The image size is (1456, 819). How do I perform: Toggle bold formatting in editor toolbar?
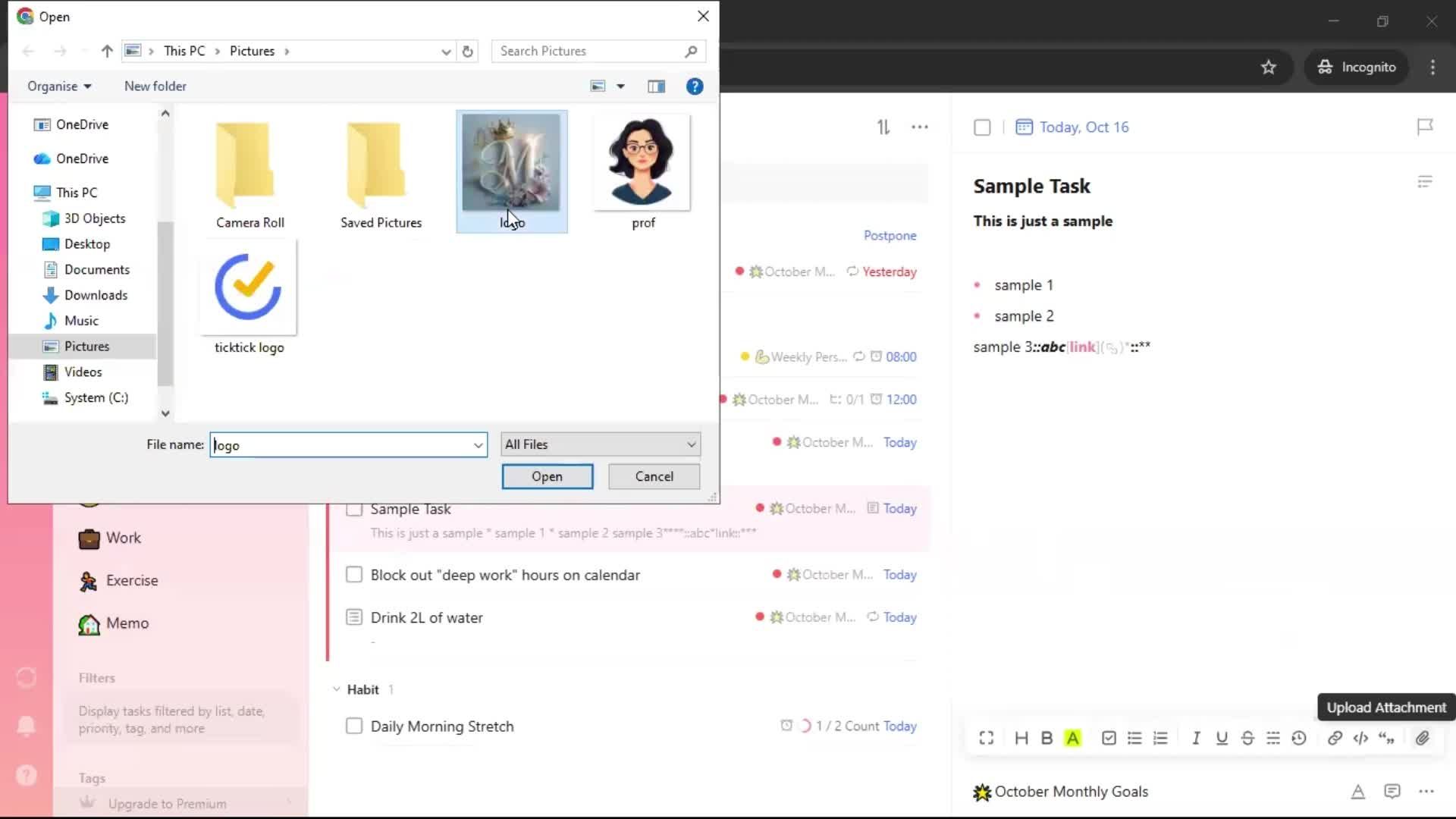(1046, 738)
